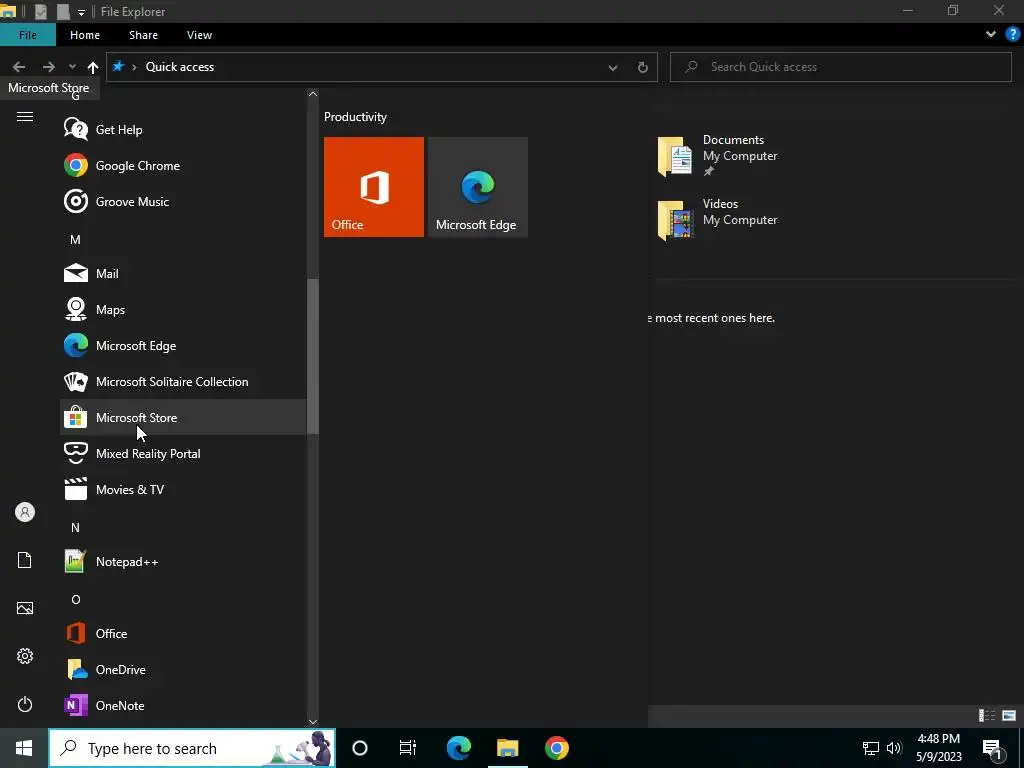The image size is (1024, 768).
Task: Launch Microsoft Edge from Start app list
Action: coord(183,345)
